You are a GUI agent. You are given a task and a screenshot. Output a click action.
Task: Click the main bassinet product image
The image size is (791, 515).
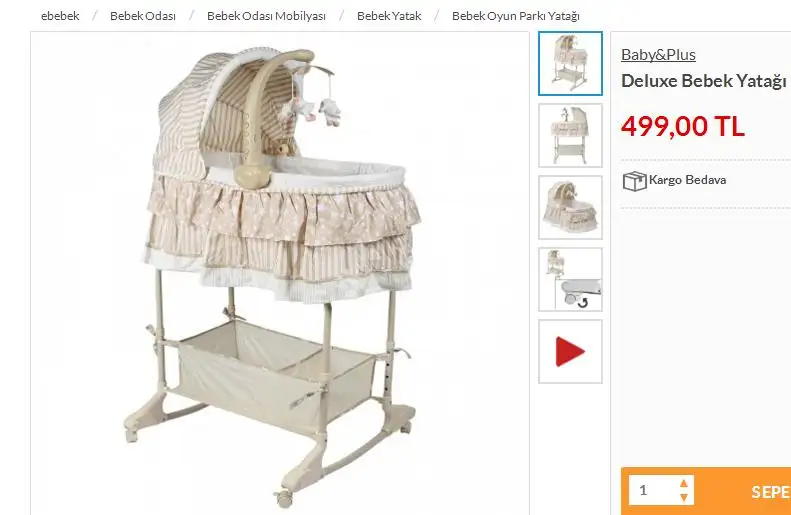pyautogui.click(x=279, y=273)
